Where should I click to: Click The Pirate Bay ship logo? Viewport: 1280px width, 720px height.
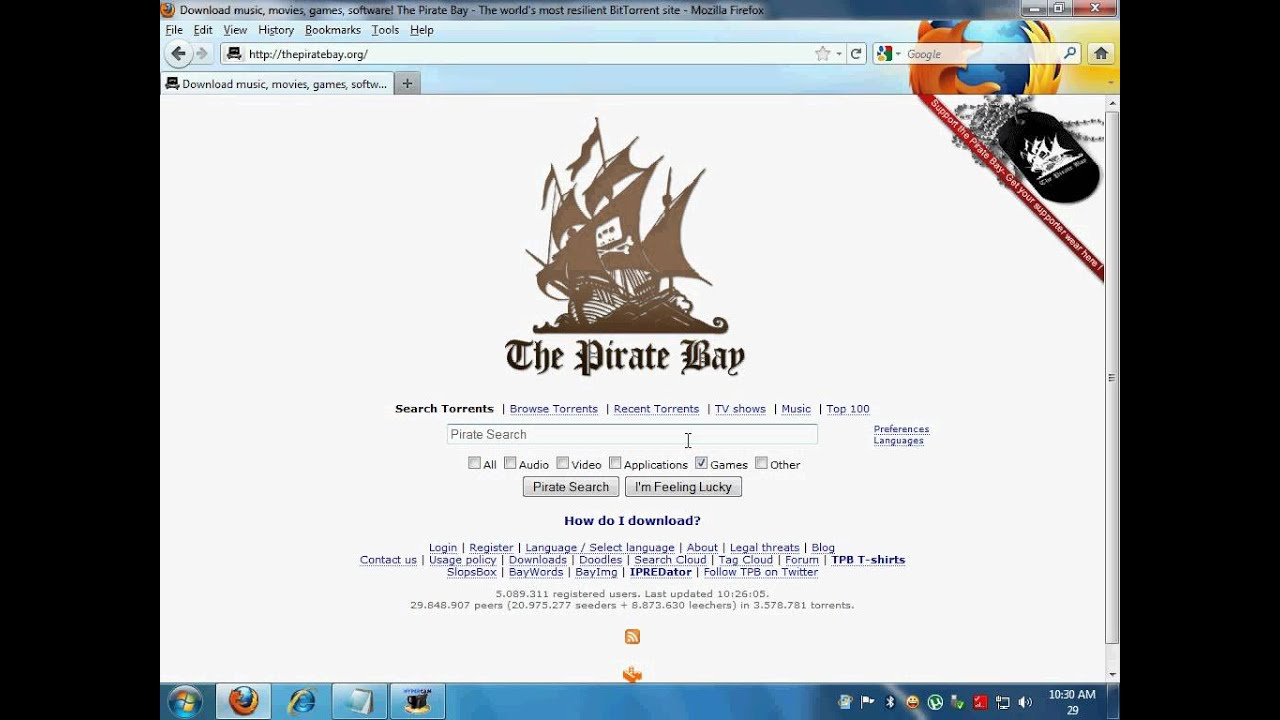coord(625,247)
